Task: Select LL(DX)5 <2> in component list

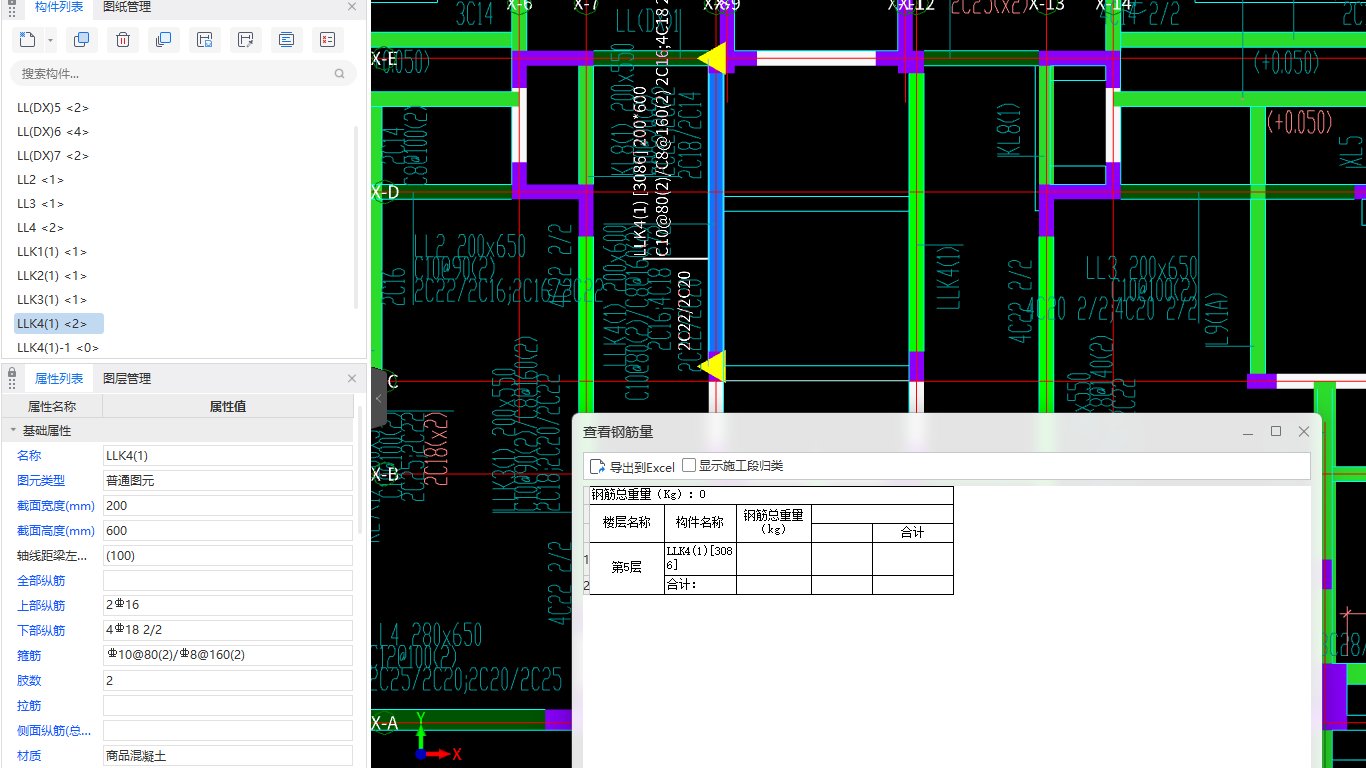Action: [x=53, y=107]
